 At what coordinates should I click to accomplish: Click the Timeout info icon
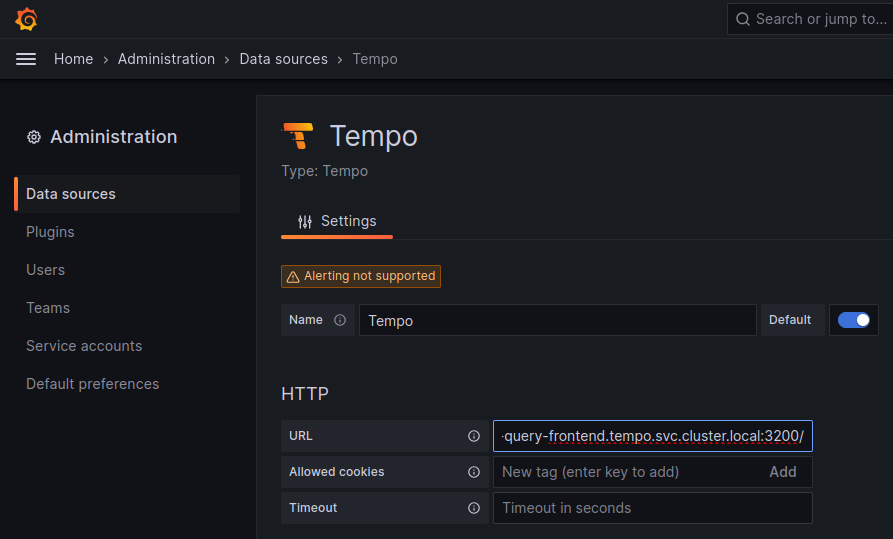(474, 508)
